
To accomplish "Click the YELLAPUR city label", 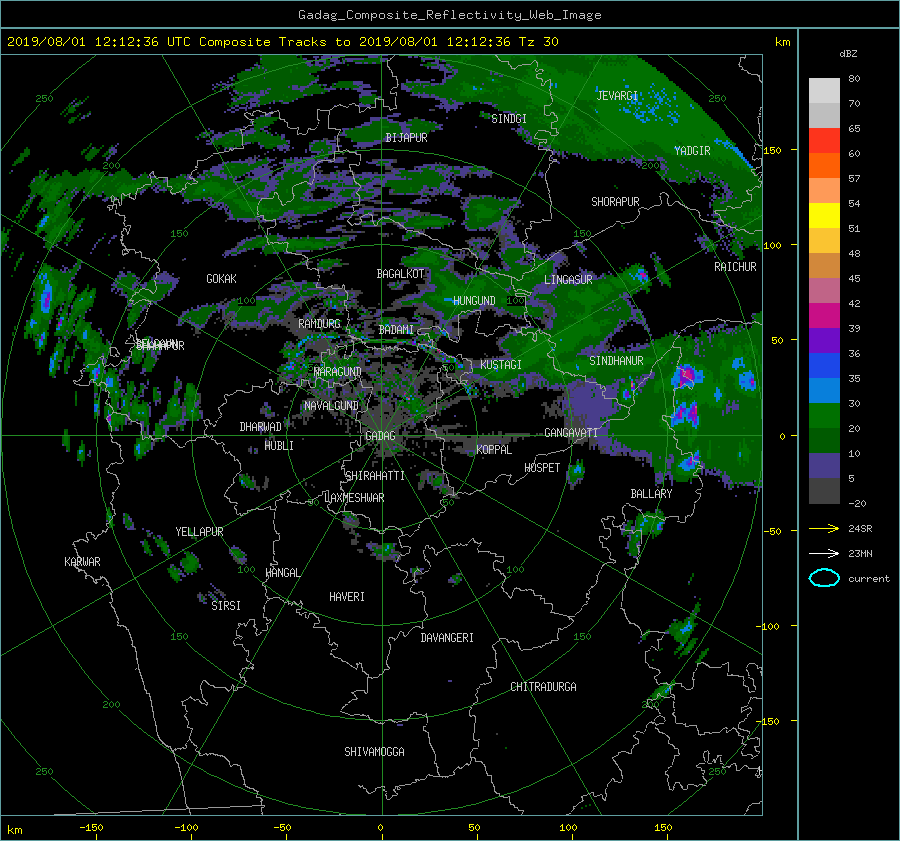I will 199,532.
